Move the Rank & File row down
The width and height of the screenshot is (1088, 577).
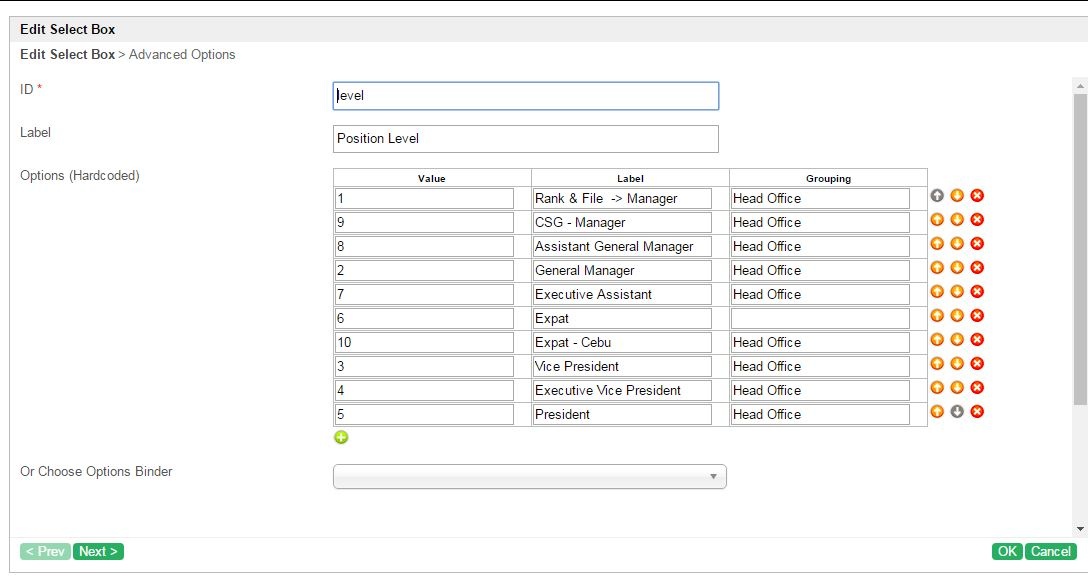(x=957, y=196)
